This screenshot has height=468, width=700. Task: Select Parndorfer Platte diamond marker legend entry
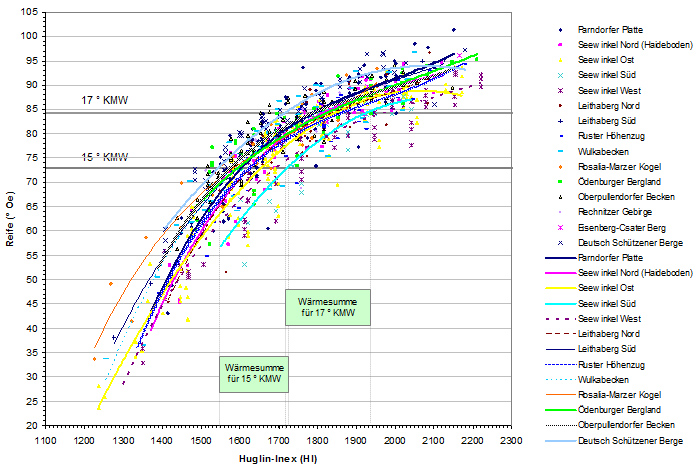[x=601, y=30]
